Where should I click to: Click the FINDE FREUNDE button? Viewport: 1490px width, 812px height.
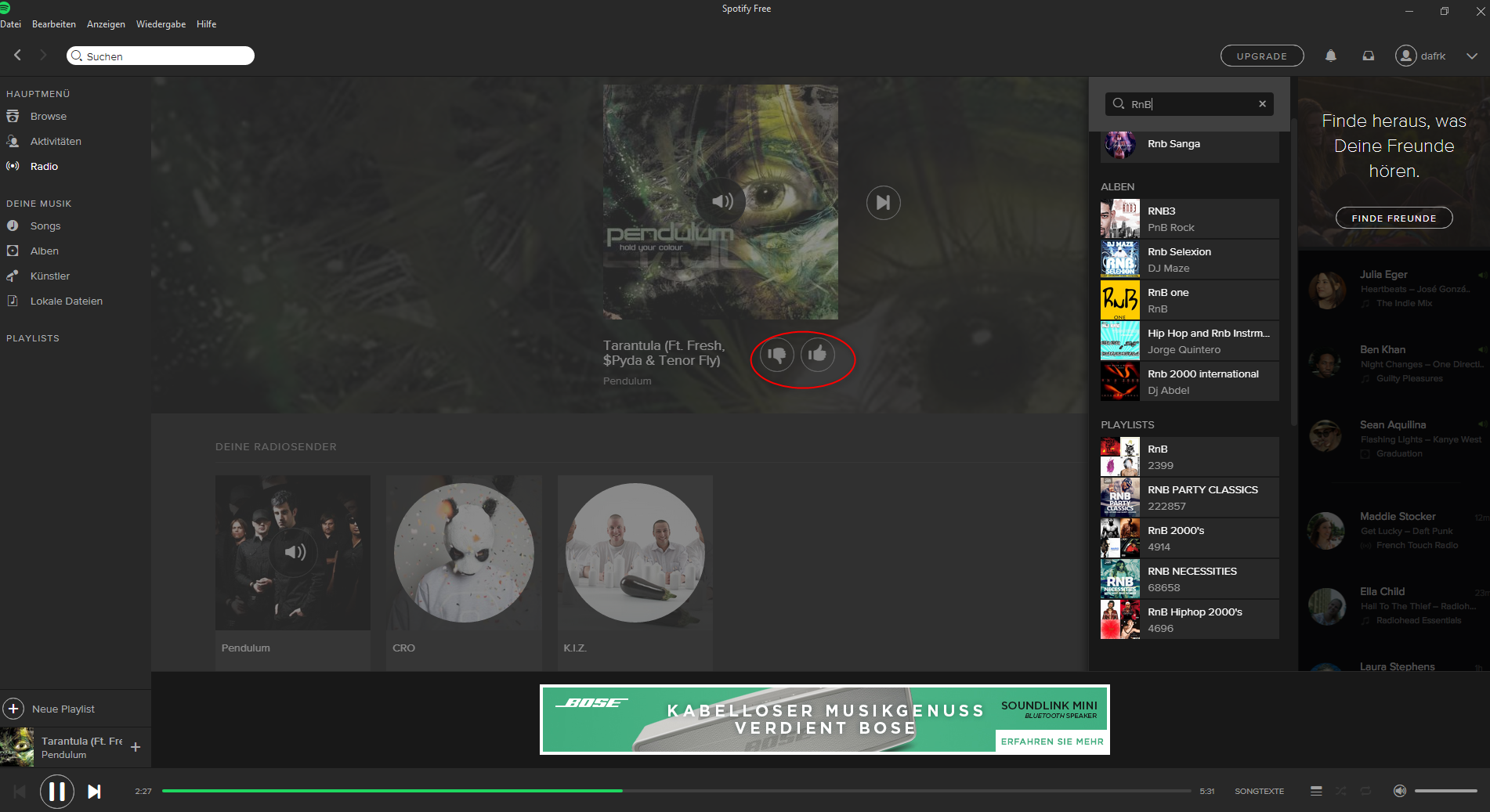1394,218
